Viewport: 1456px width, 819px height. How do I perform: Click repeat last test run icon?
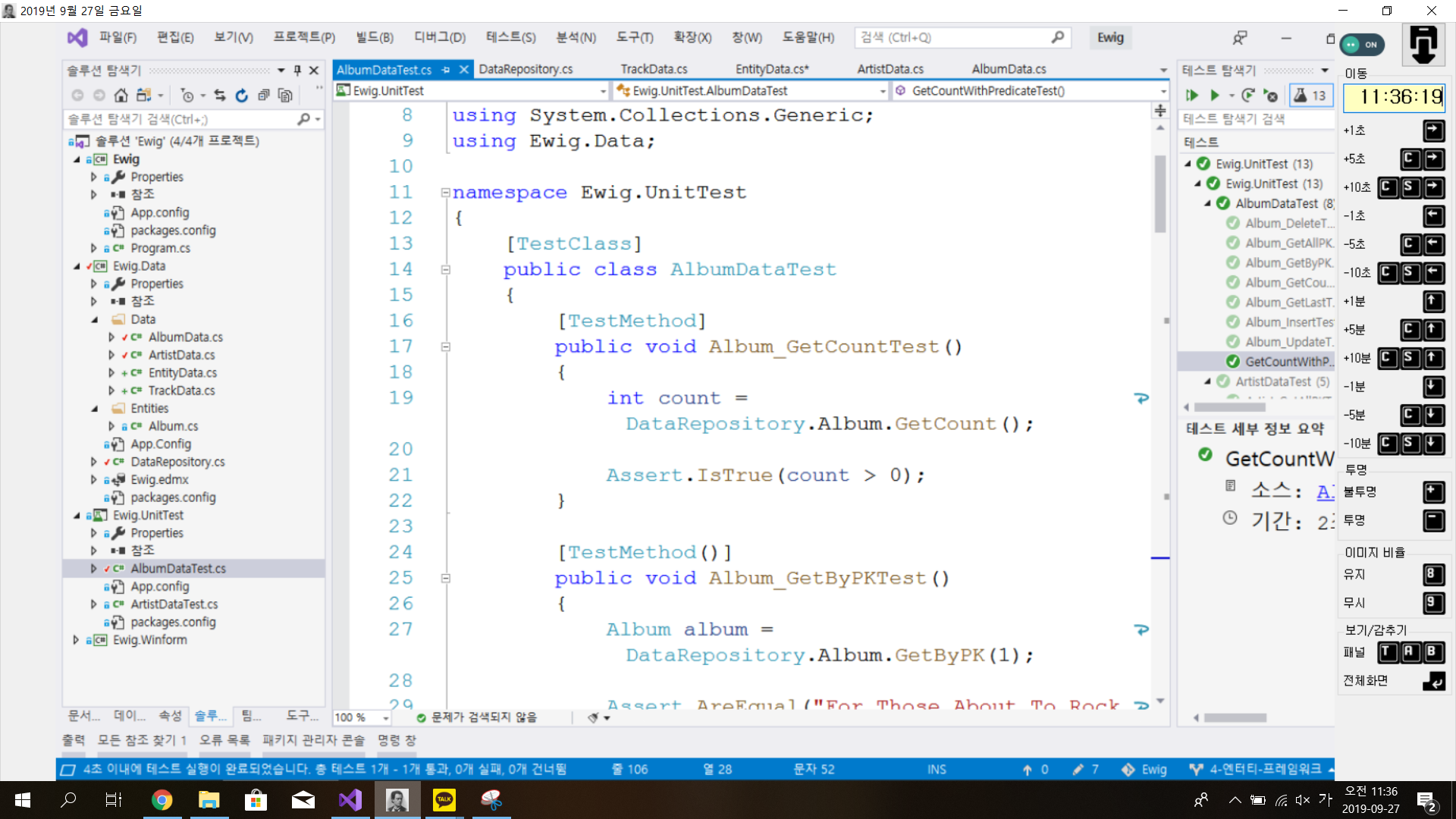tap(1247, 96)
